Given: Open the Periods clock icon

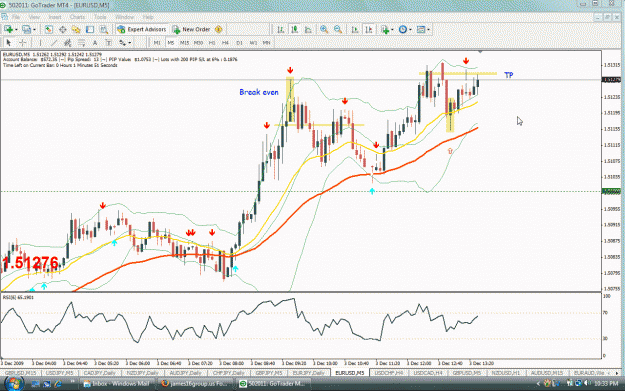Looking at the screenshot, I should (x=403, y=29).
